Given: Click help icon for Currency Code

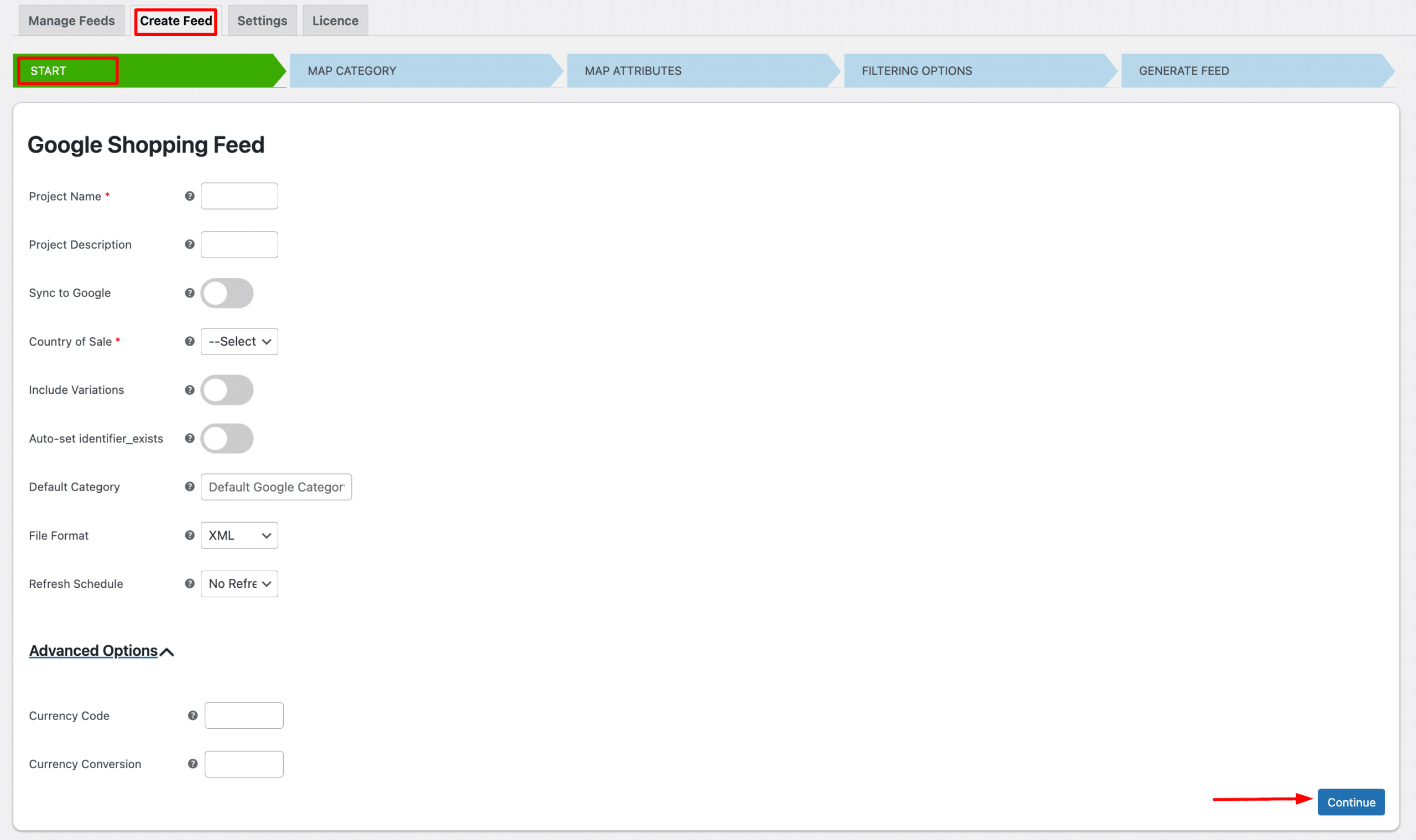Looking at the screenshot, I should pyautogui.click(x=192, y=716).
